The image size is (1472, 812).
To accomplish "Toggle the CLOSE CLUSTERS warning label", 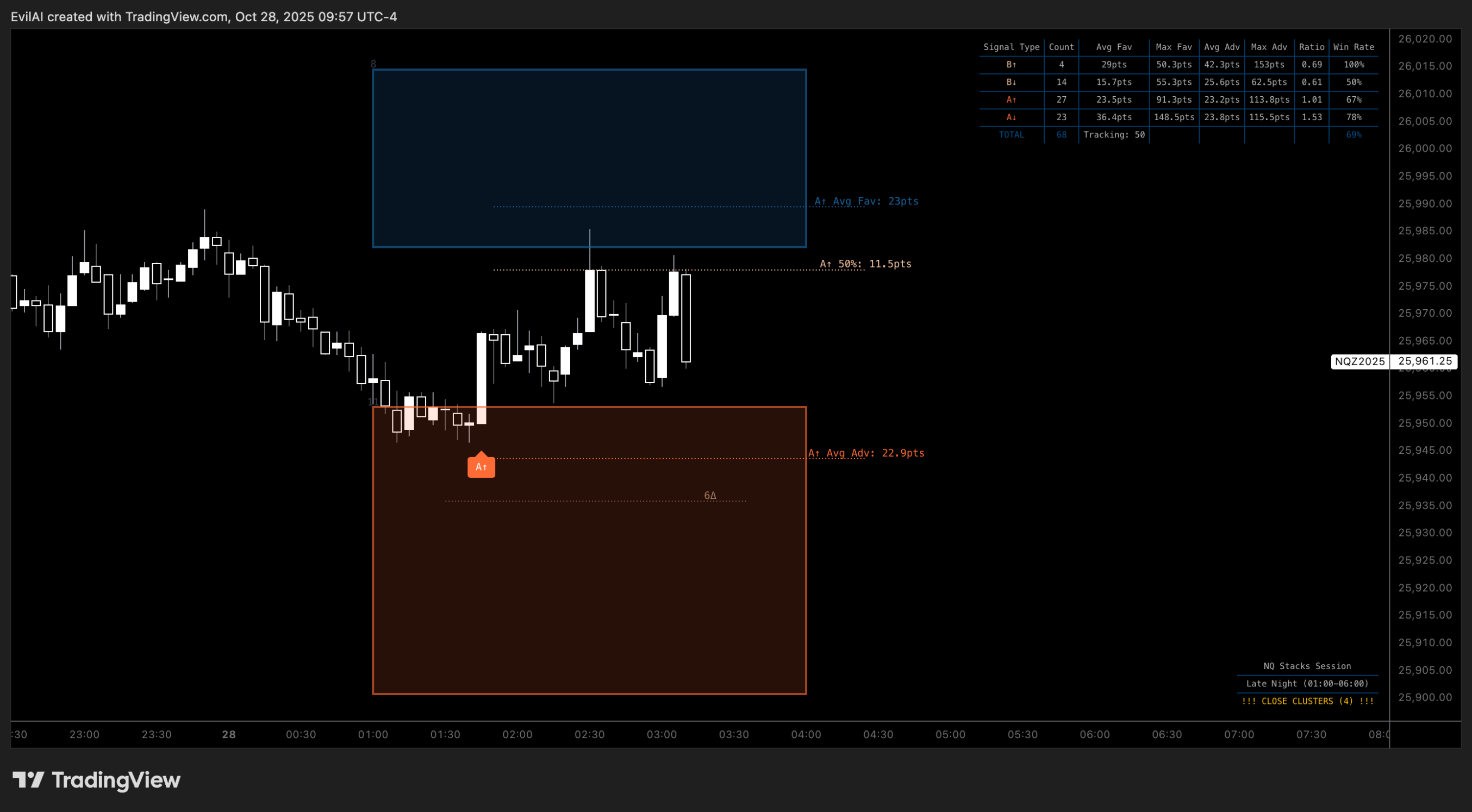I will tap(1307, 701).
